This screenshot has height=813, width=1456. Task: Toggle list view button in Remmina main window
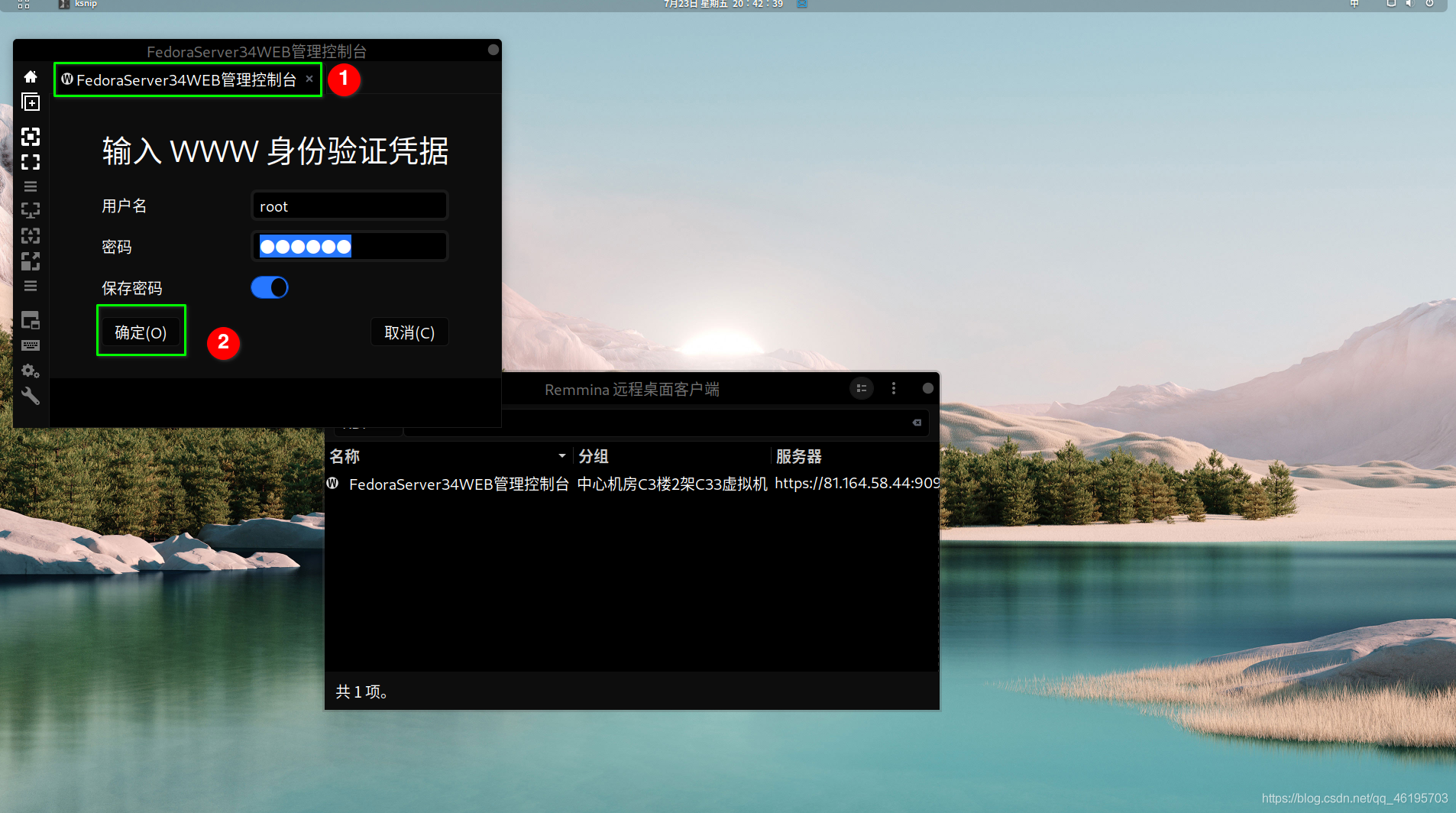click(x=862, y=388)
